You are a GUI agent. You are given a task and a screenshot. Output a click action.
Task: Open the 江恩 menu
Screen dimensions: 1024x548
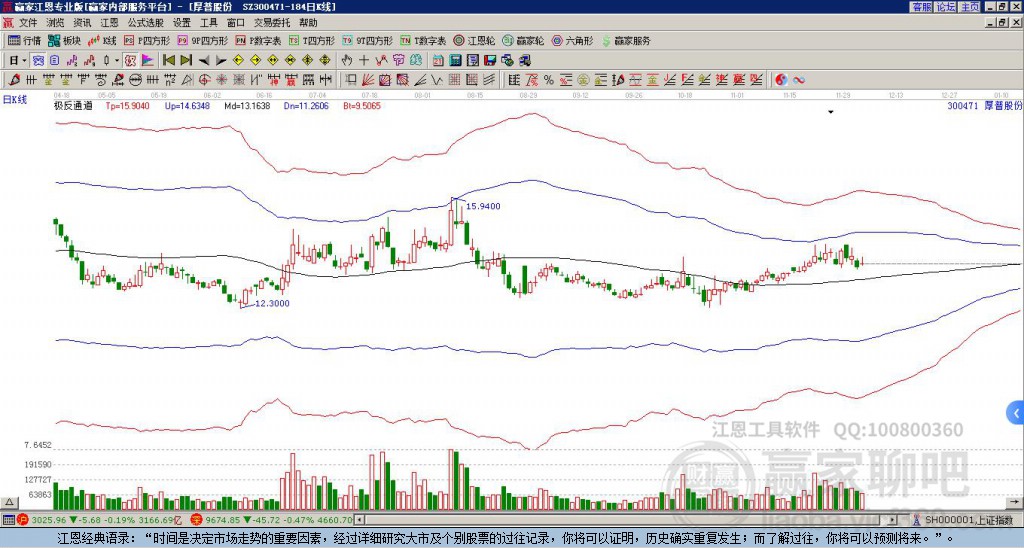click(x=109, y=23)
